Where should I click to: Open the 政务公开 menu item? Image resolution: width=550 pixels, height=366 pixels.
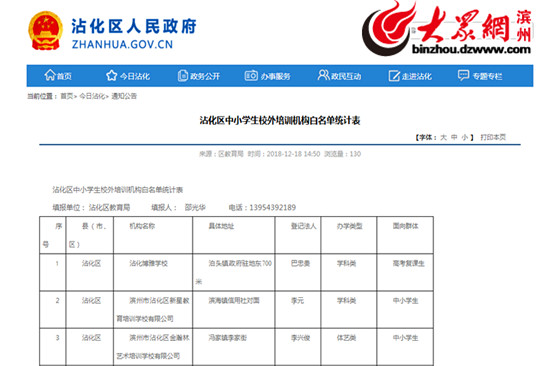point(205,76)
